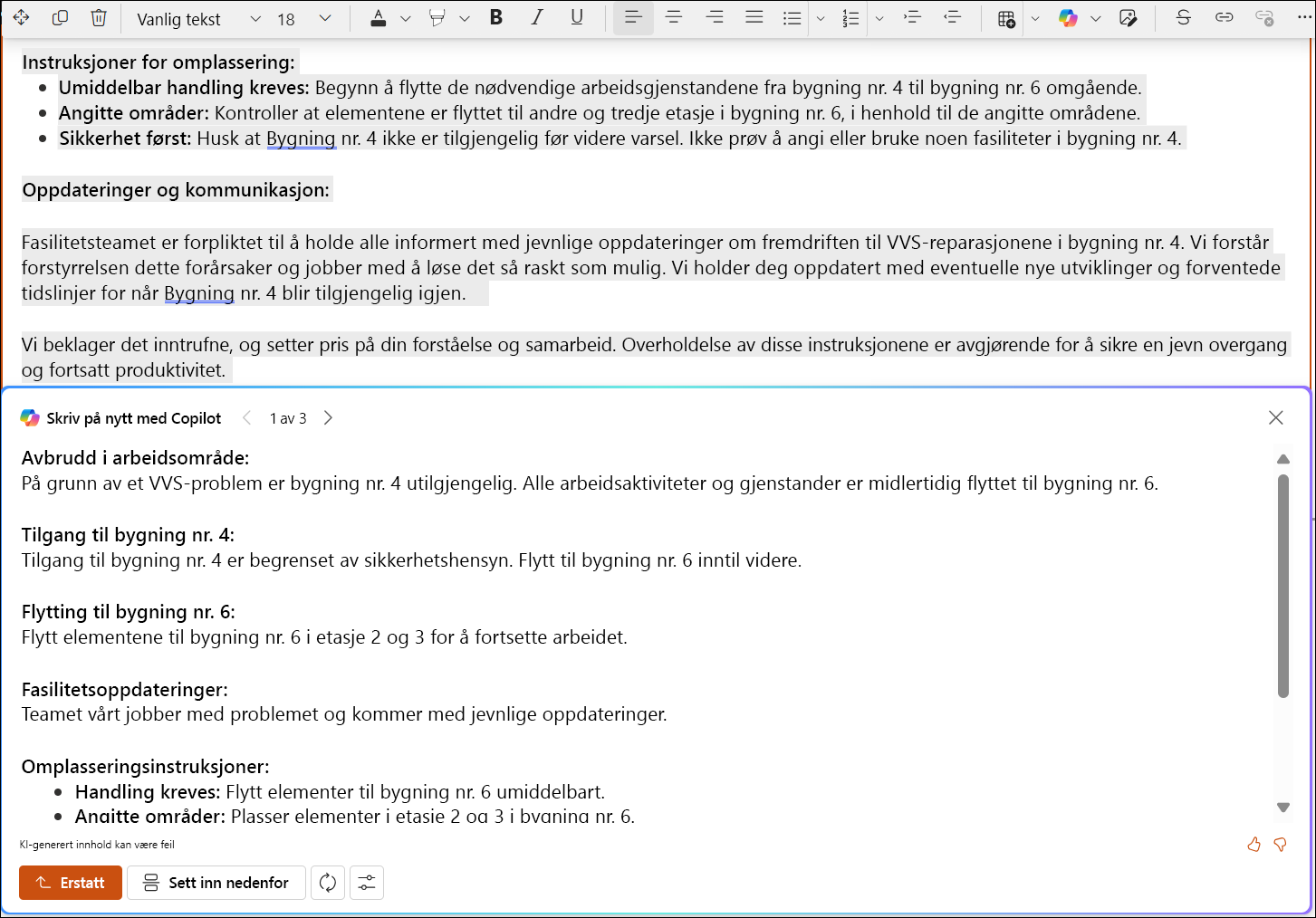Image resolution: width=1316 pixels, height=918 pixels.
Task: Click the Copilot panel scrollbar thumb
Action: [1282, 586]
